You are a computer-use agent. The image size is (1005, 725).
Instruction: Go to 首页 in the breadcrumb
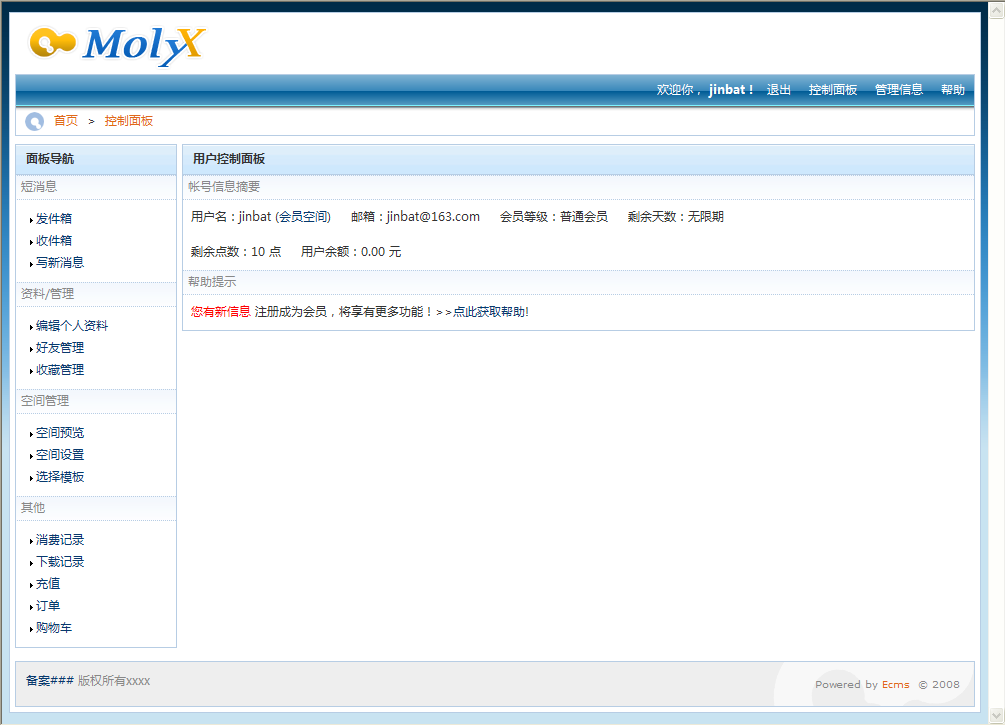[66, 121]
